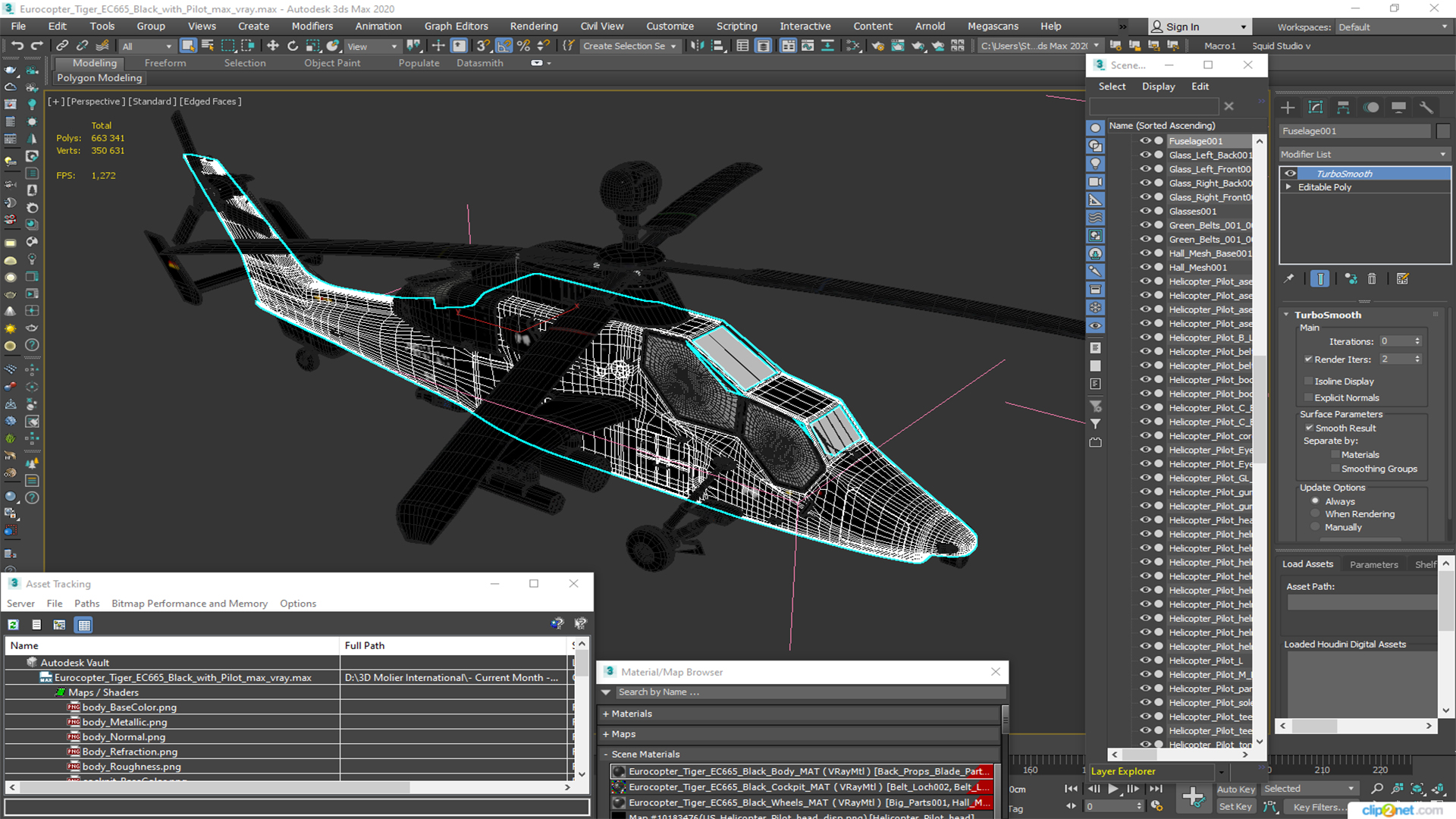Click the large Set Keys plus button
Image resolution: width=1456 pixels, height=819 pixels.
click(1193, 797)
